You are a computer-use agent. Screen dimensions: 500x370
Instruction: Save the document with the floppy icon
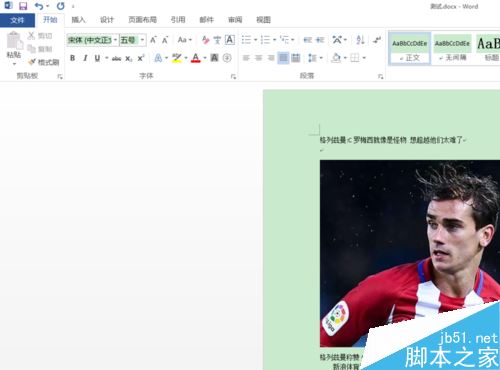23,6
